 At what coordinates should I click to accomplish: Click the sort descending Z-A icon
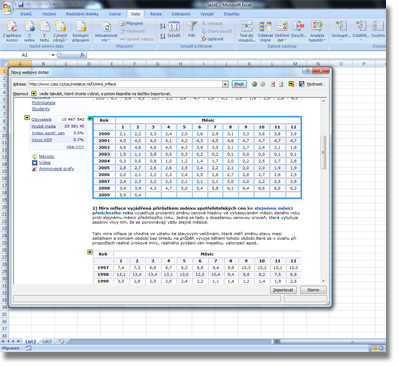(x=163, y=36)
